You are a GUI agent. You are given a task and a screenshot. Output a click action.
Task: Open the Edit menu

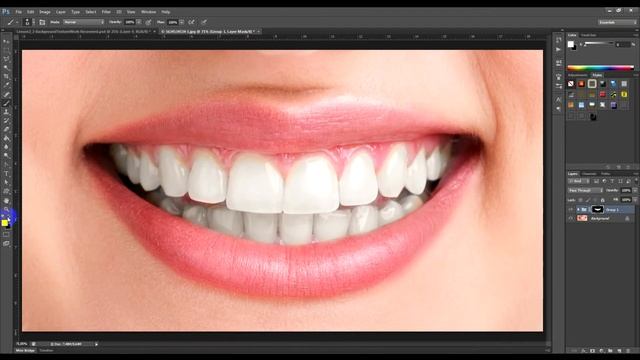pyautogui.click(x=31, y=12)
